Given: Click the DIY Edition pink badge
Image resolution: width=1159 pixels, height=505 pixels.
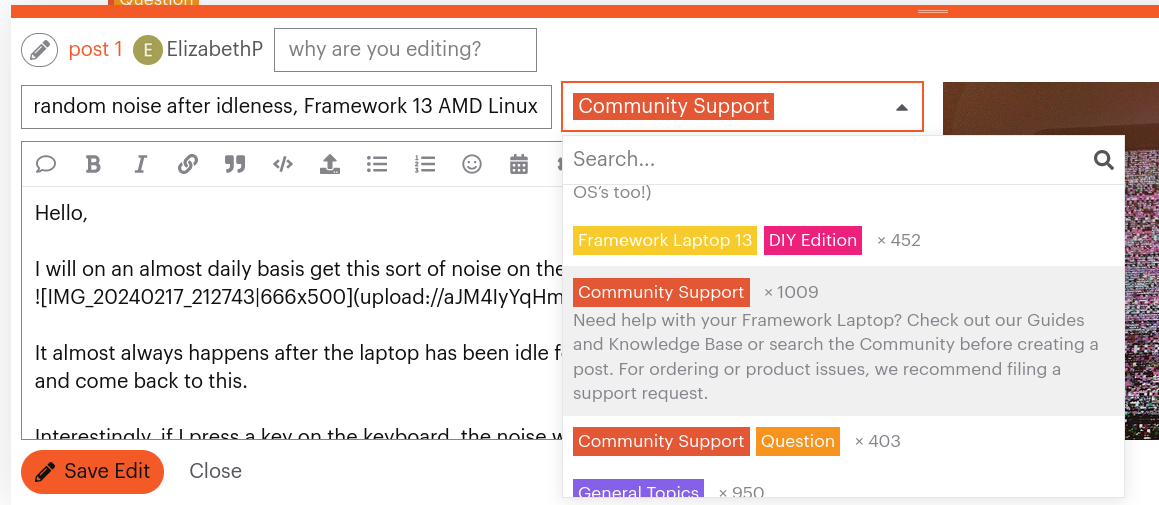Looking at the screenshot, I should (812, 240).
